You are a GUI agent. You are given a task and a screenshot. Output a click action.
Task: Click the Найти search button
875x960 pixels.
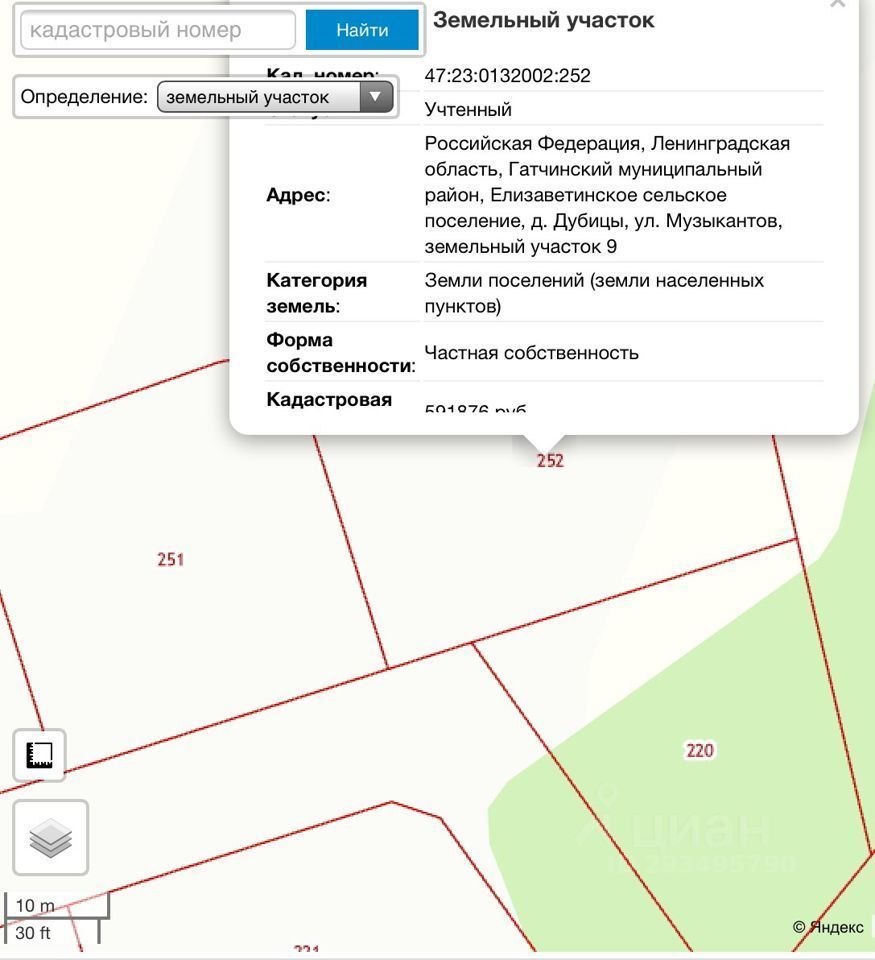tap(362, 30)
